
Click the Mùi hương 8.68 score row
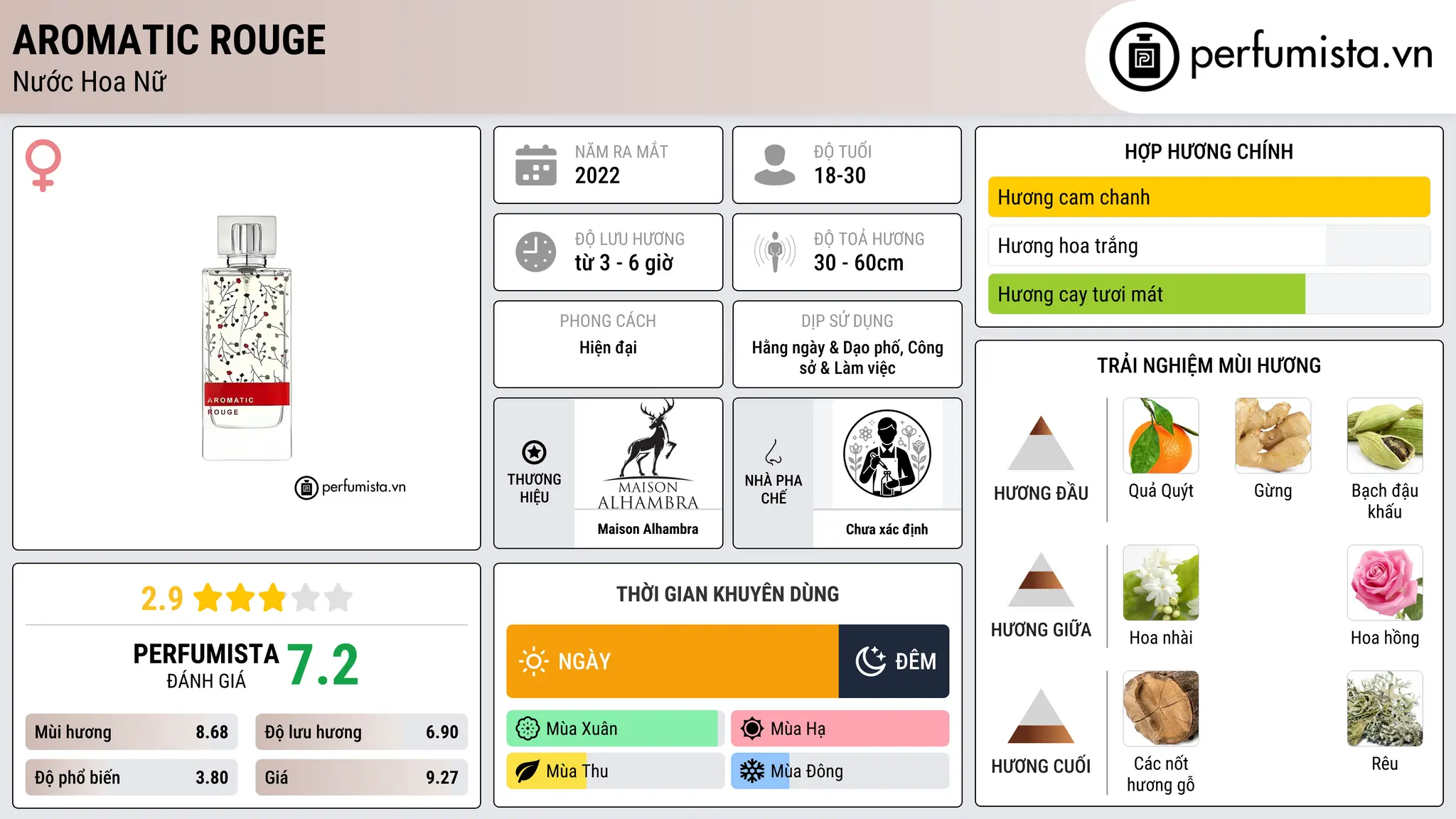[x=132, y=732]
